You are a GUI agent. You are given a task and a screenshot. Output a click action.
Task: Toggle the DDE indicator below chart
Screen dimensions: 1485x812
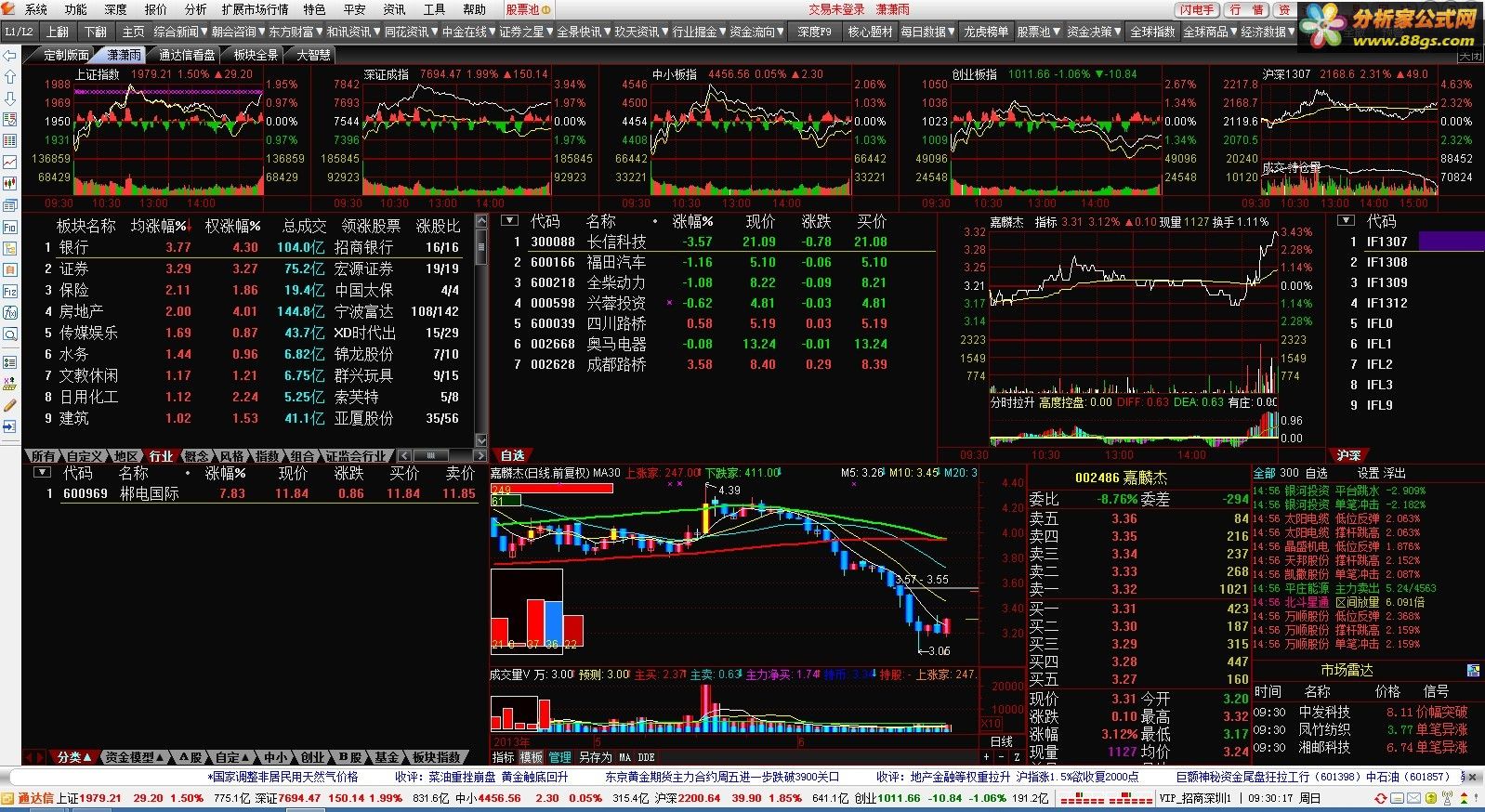point(647,757)
